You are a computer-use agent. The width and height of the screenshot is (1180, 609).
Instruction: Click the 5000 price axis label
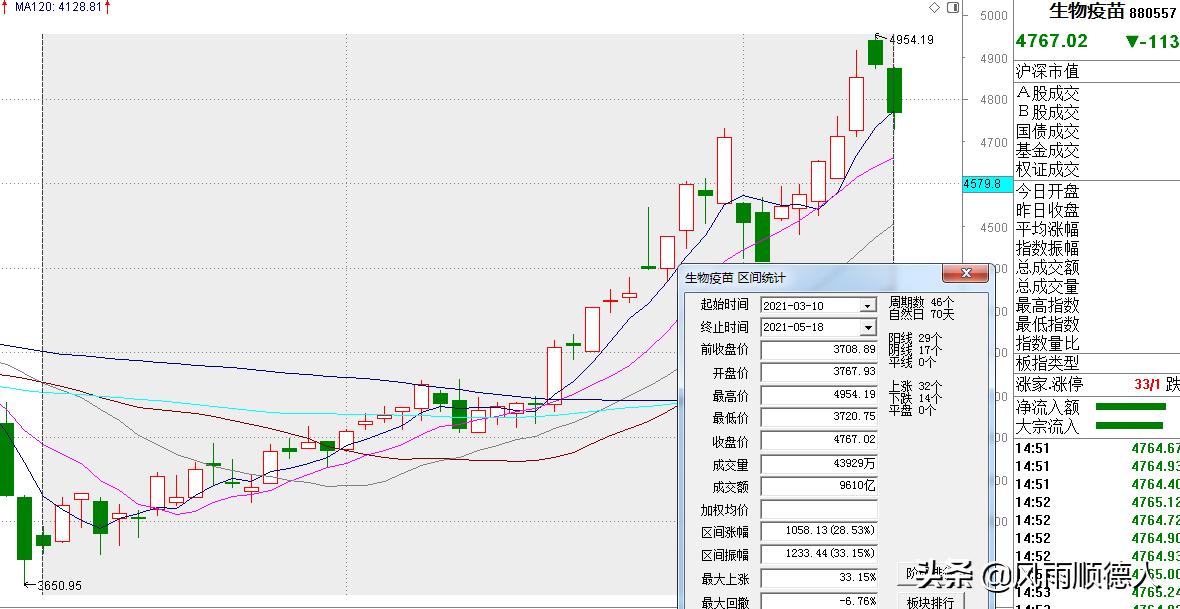point(993,15)
